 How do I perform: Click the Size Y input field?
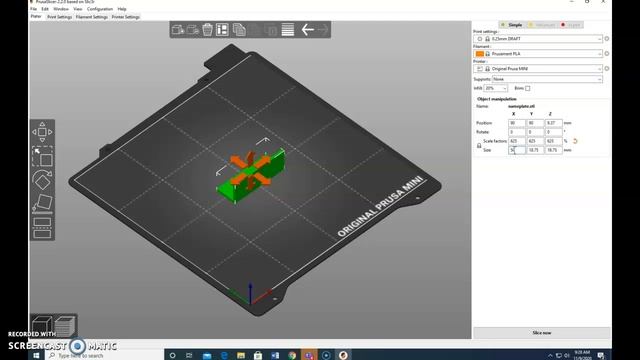click(x=535, y=150)
